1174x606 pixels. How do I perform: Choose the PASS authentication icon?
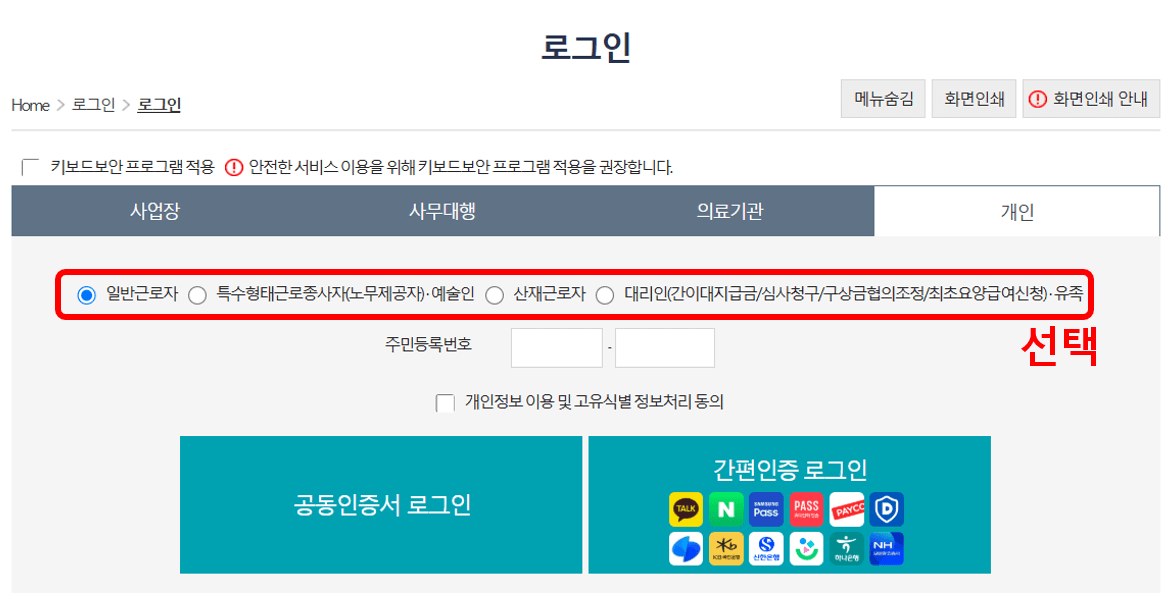(x=806, y=509)
